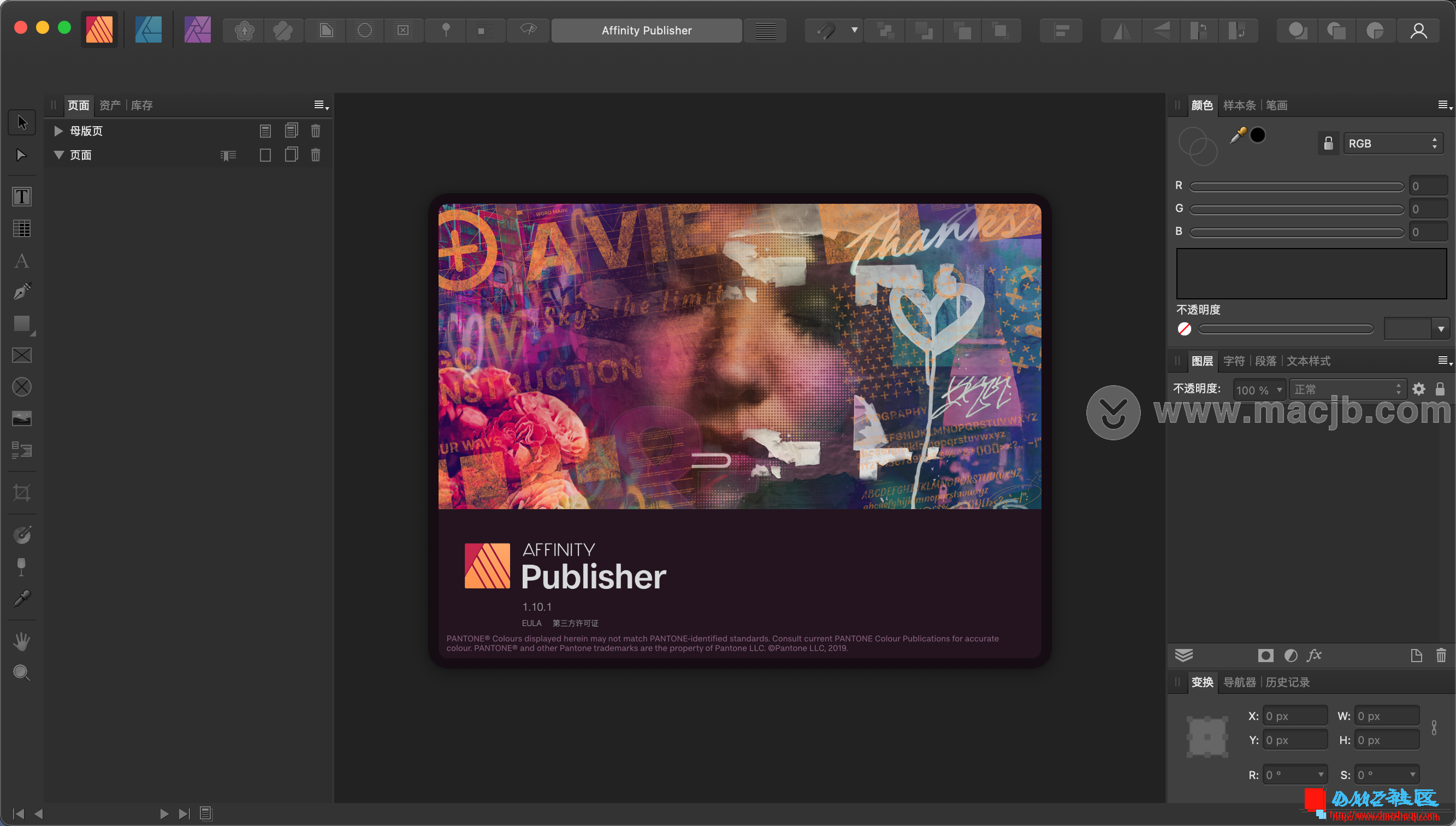Select the Place Image tool
The height and width of the screenshot is (826, 1456).
pyautogui.click(x=21, y=418)
